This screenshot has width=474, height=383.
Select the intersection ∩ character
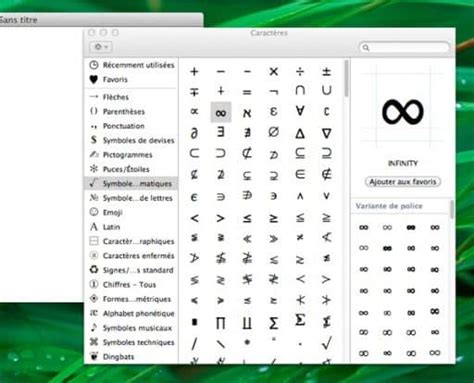pos(300,90)
